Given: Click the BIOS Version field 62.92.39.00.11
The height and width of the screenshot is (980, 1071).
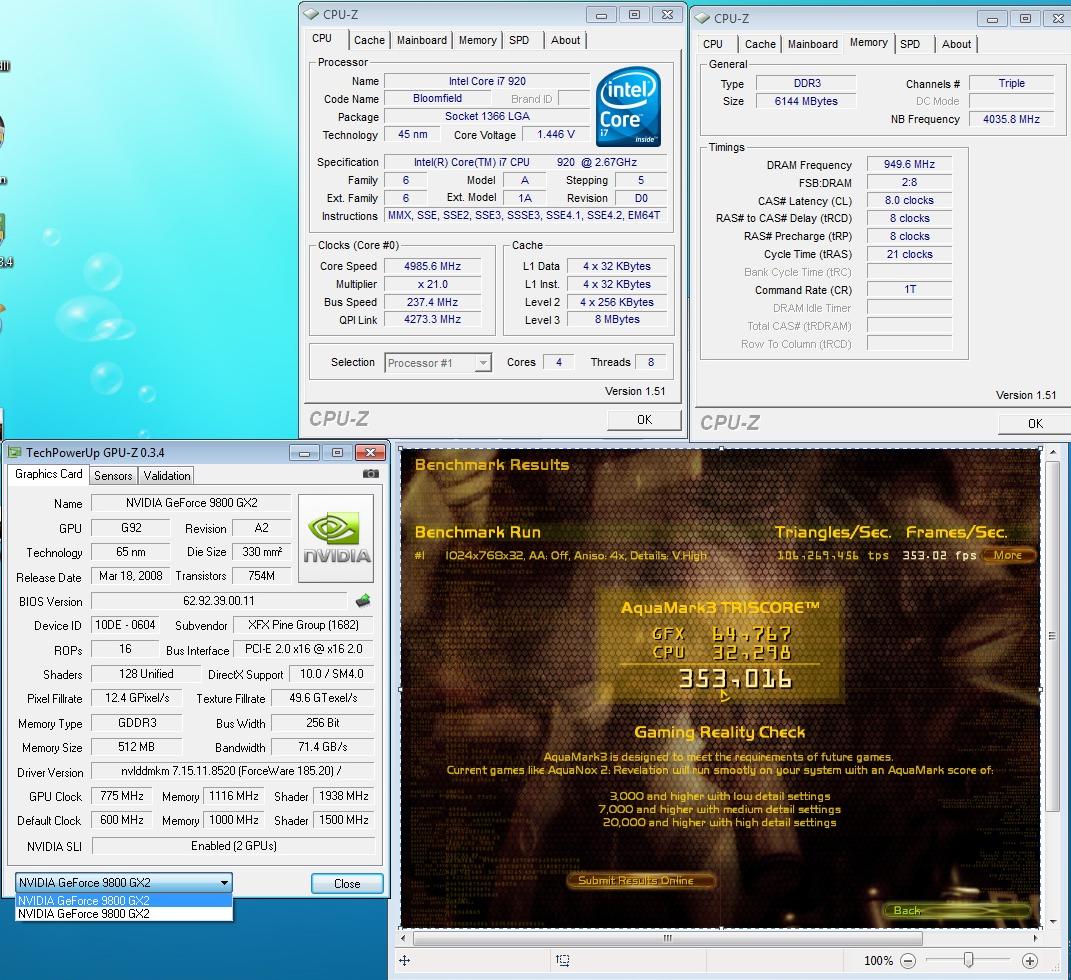Looking at the screenshot, I should 219,601.
